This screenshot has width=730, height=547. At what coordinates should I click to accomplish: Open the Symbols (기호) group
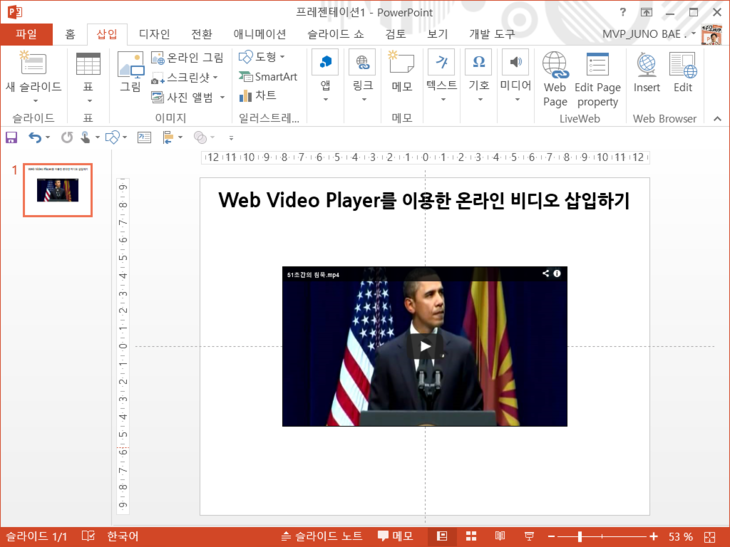coord(479,62)
